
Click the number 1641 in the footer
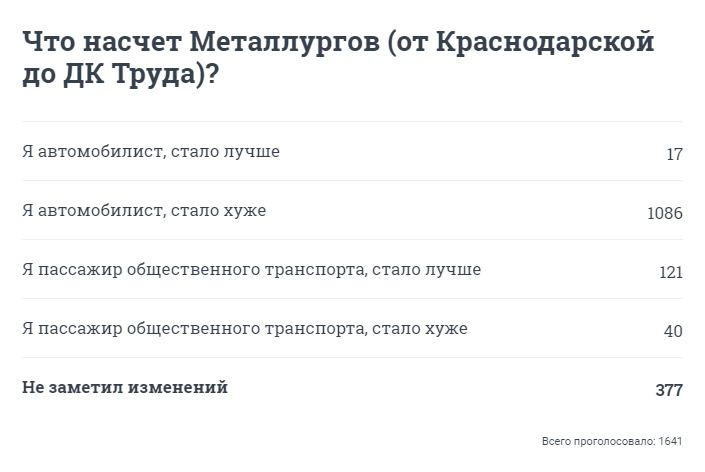[x=670, y=441]
